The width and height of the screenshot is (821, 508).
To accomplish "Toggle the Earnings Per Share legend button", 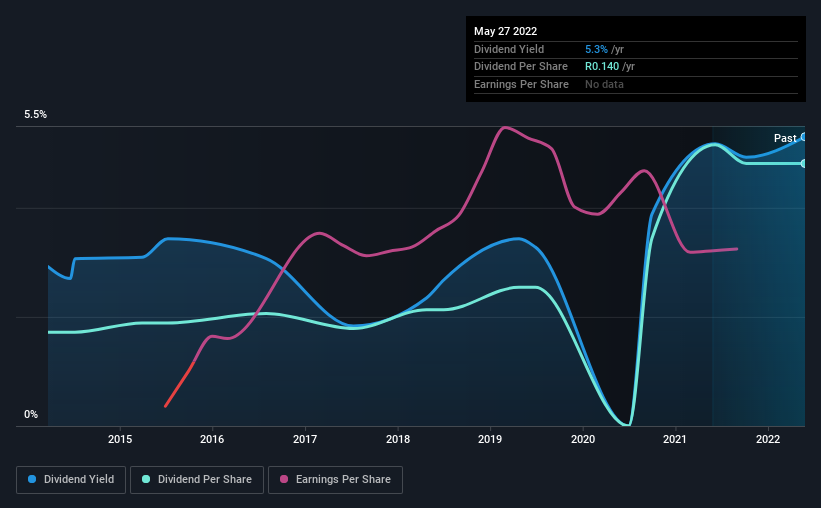I will pos(335,480).
